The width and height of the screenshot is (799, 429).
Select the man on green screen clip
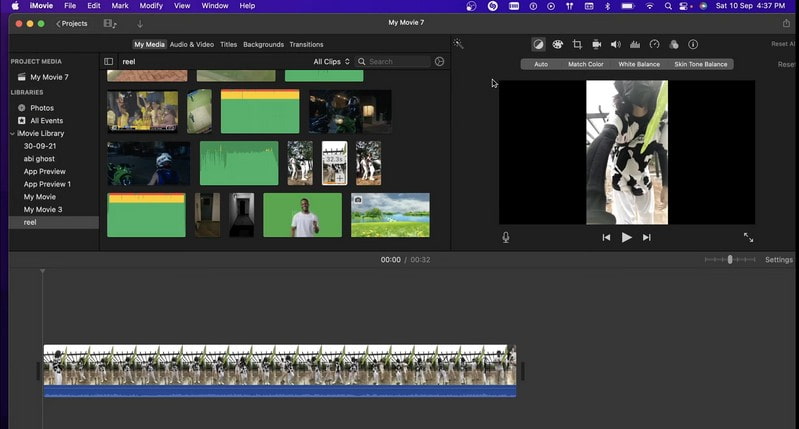(x=303, y=215)
